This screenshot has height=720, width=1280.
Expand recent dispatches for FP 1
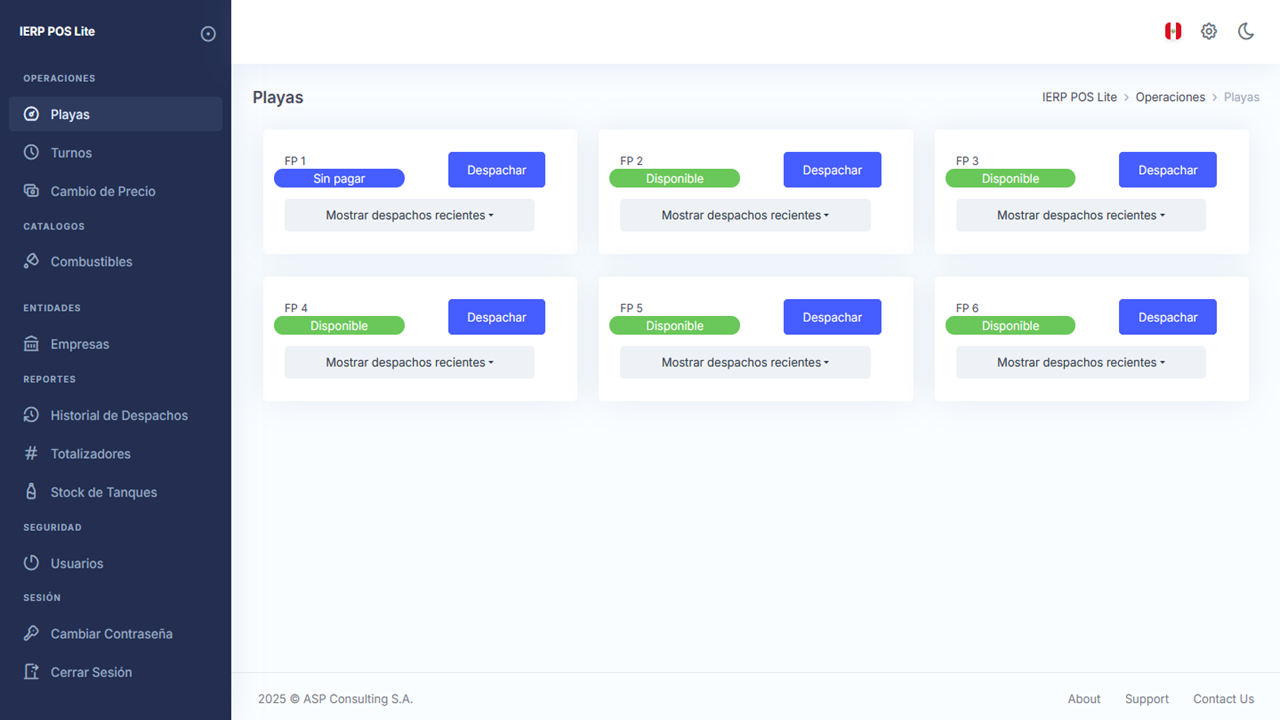[x=409, y=215]
